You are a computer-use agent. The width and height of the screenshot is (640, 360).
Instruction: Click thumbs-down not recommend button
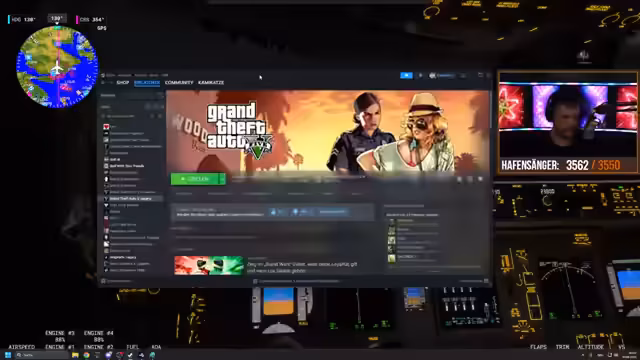tap(301, 212)
